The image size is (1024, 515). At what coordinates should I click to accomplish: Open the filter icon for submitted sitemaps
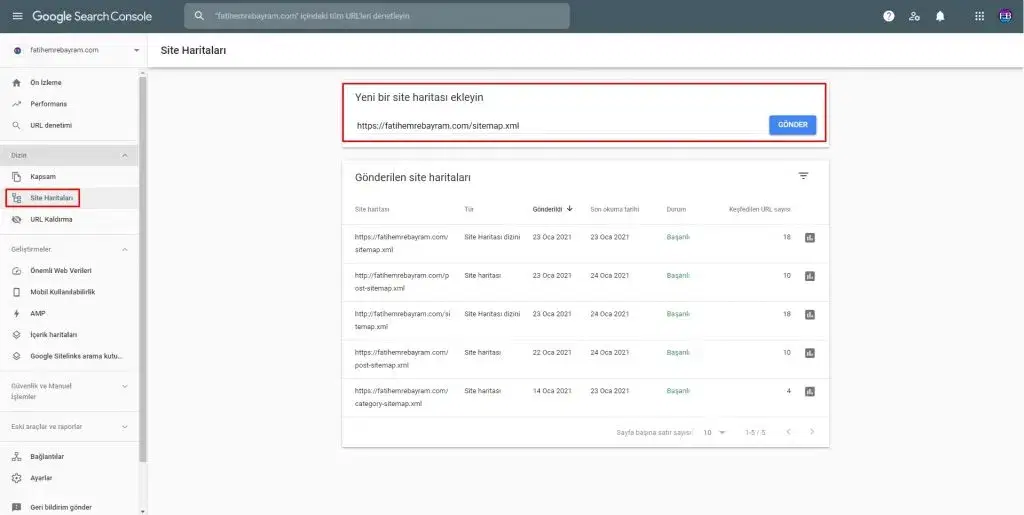803,176
